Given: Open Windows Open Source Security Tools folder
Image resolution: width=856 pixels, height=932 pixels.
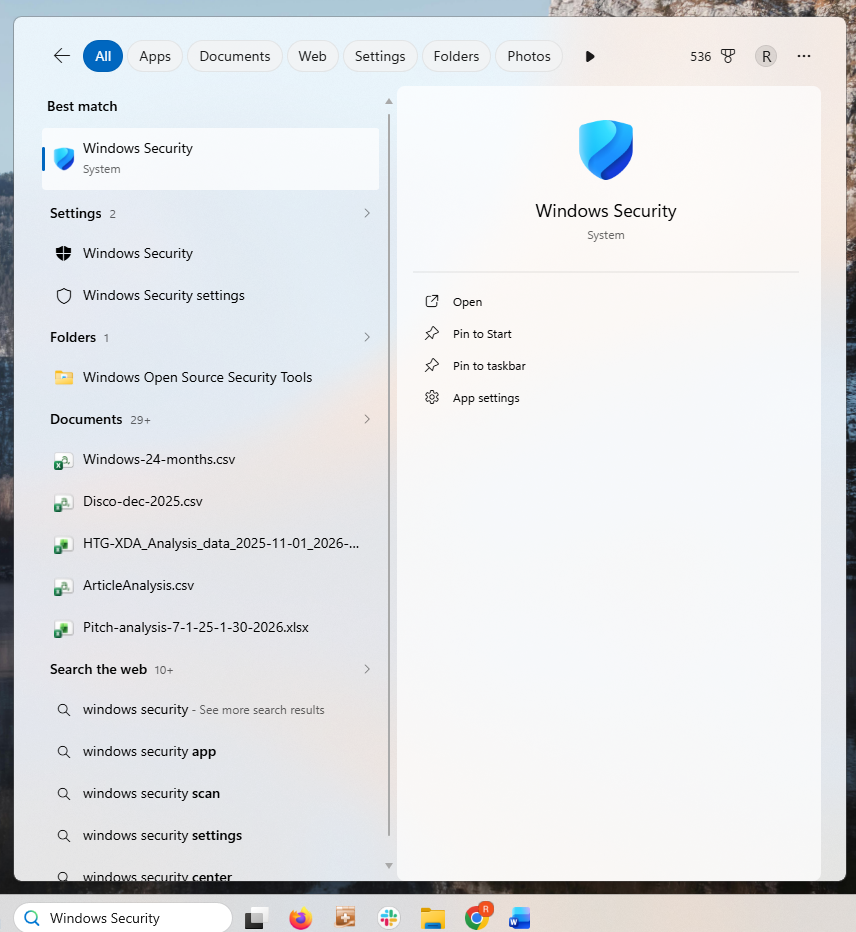Looking at the screenshot, I should tap(210, 377).
